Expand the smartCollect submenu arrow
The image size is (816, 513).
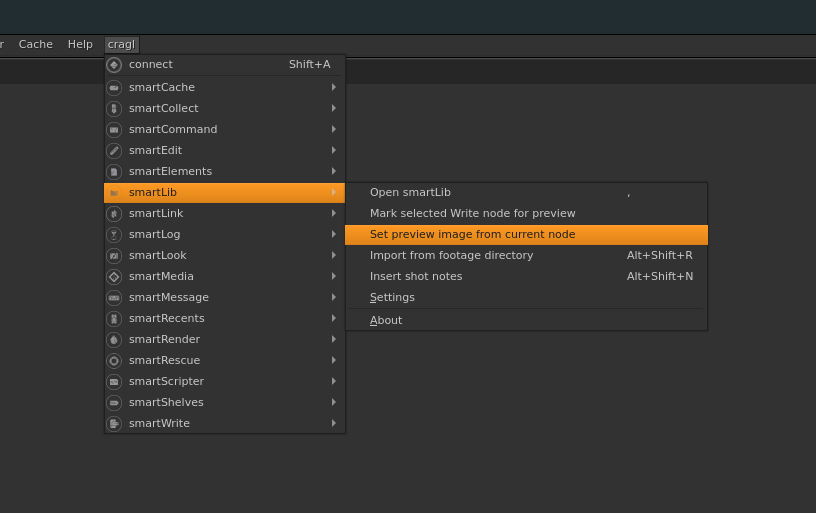[x=334, y=108]
